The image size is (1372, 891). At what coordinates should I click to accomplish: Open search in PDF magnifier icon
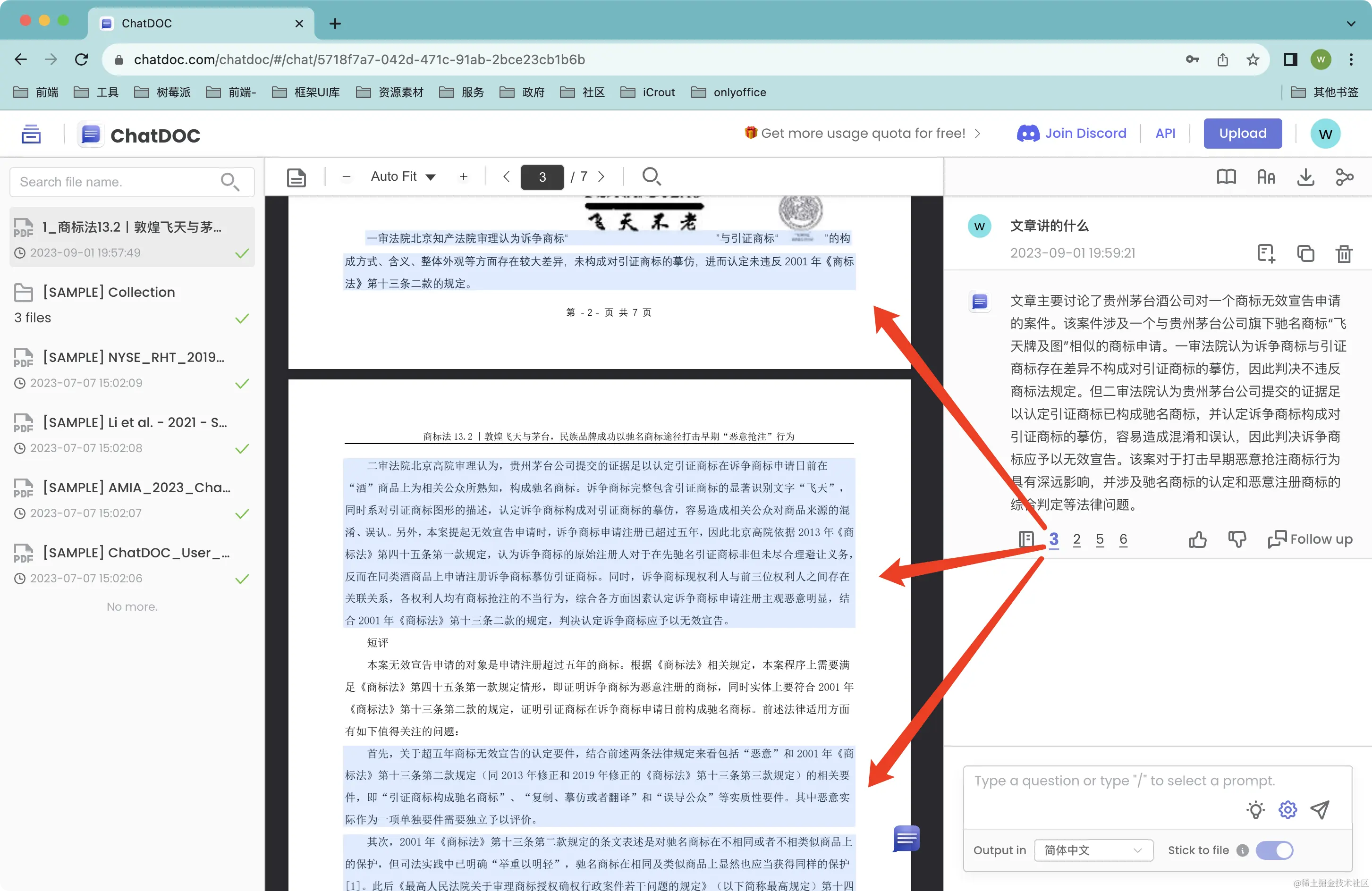651,177
